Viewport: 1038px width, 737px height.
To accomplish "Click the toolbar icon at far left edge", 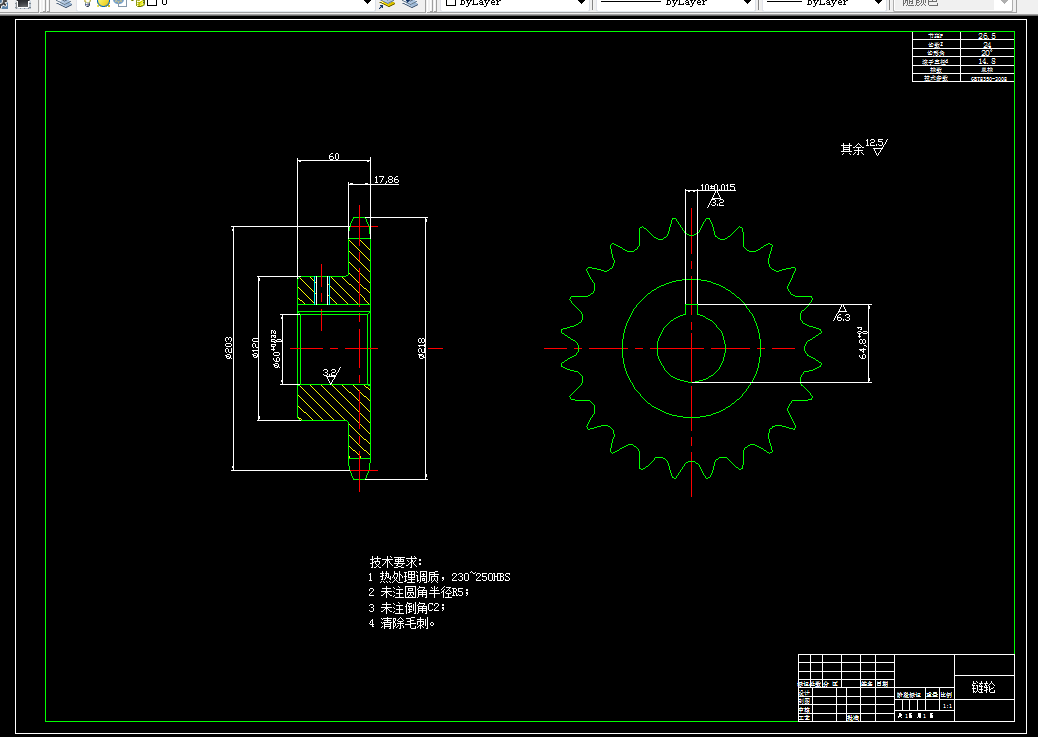I will pos(3,3).
